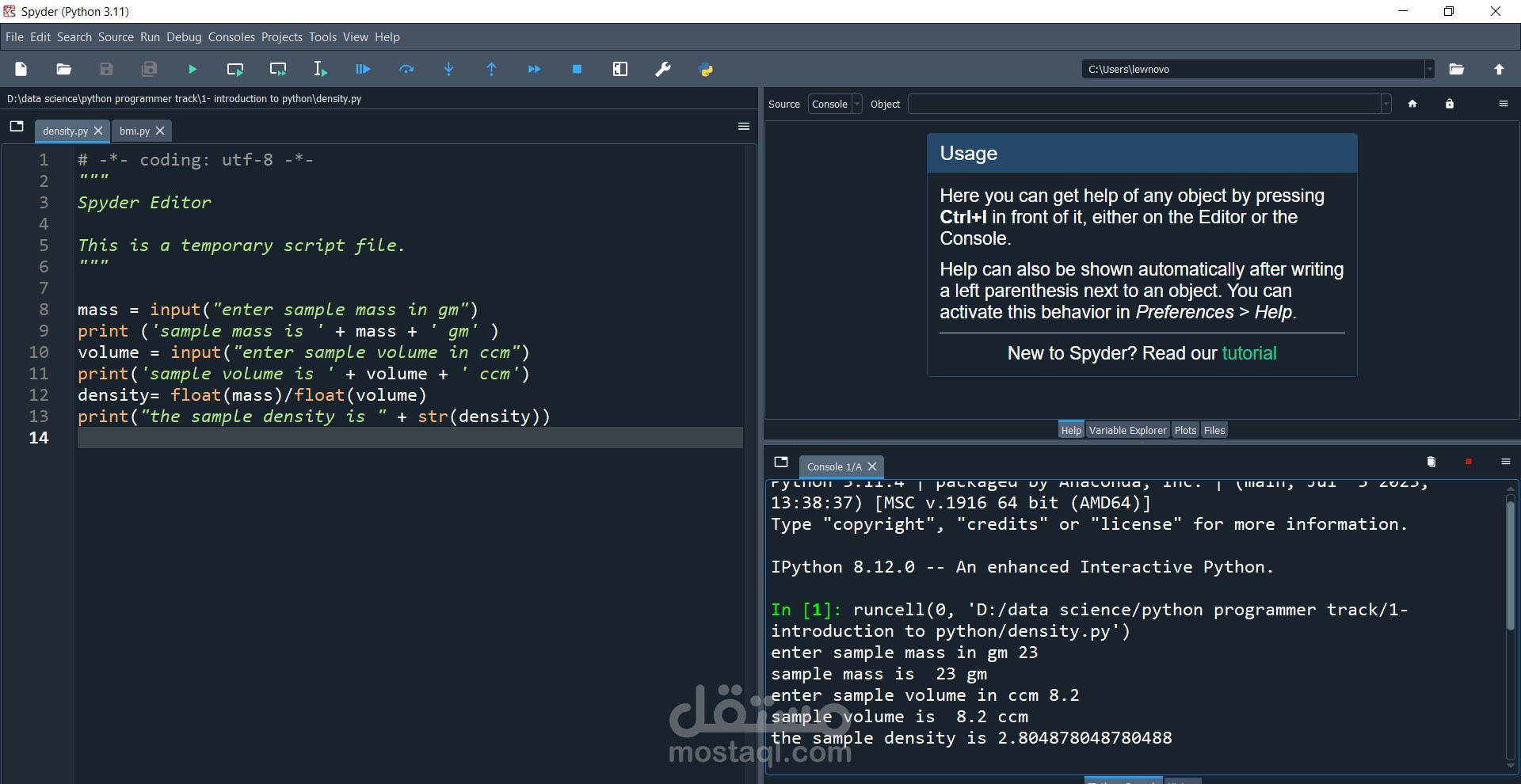Open the Spyder tutorial link
The height and width of the screenshot is (784, 1521).
tap(1249, 353)
